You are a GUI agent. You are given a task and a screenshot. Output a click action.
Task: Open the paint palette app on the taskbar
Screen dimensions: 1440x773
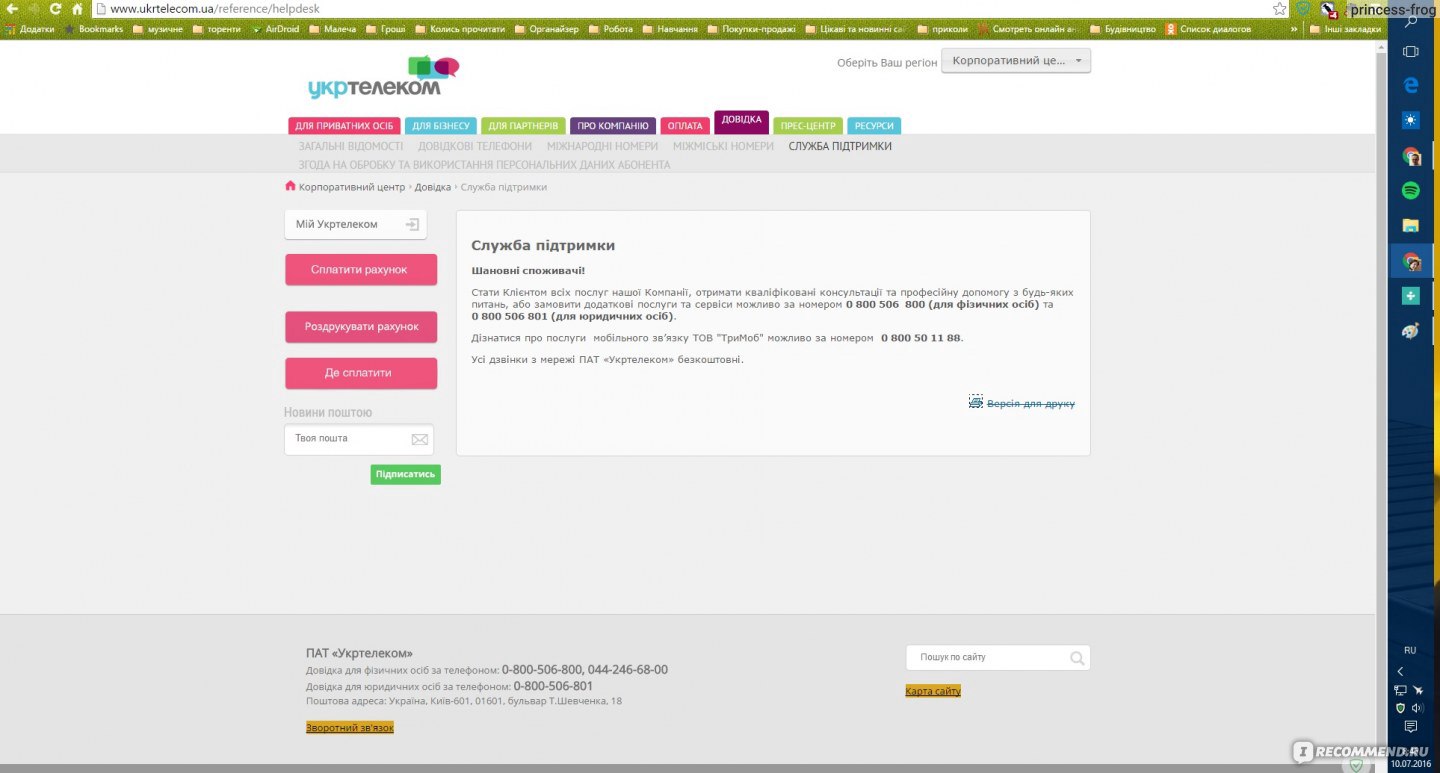pos(1411,331)
